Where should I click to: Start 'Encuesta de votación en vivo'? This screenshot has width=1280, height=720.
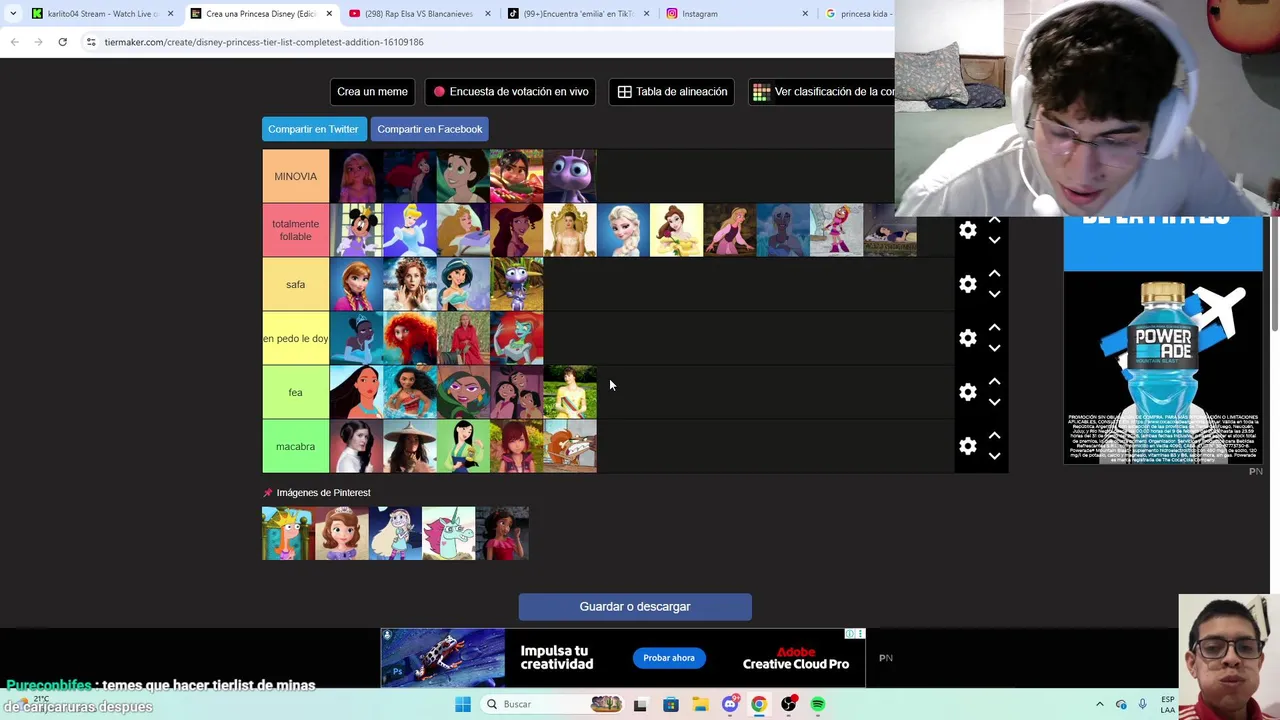510,92
